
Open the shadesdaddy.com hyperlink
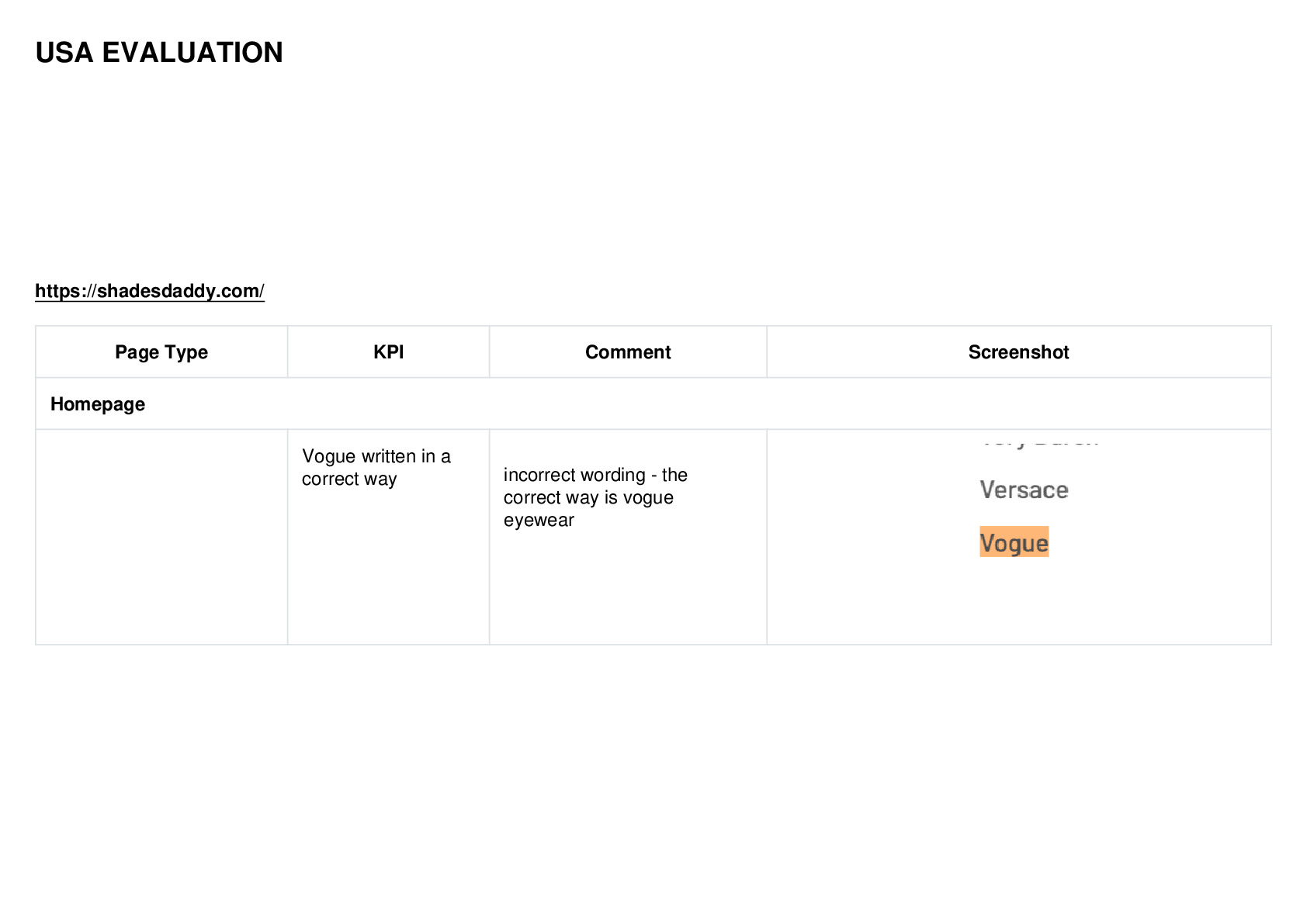[150, 291]
